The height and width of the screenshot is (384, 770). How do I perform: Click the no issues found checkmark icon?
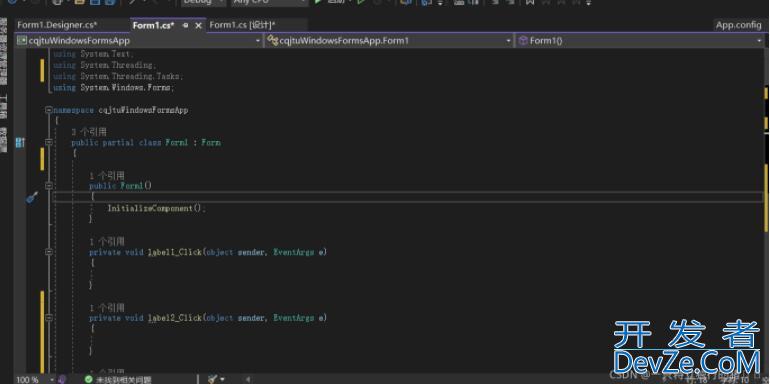coord(88,379)
